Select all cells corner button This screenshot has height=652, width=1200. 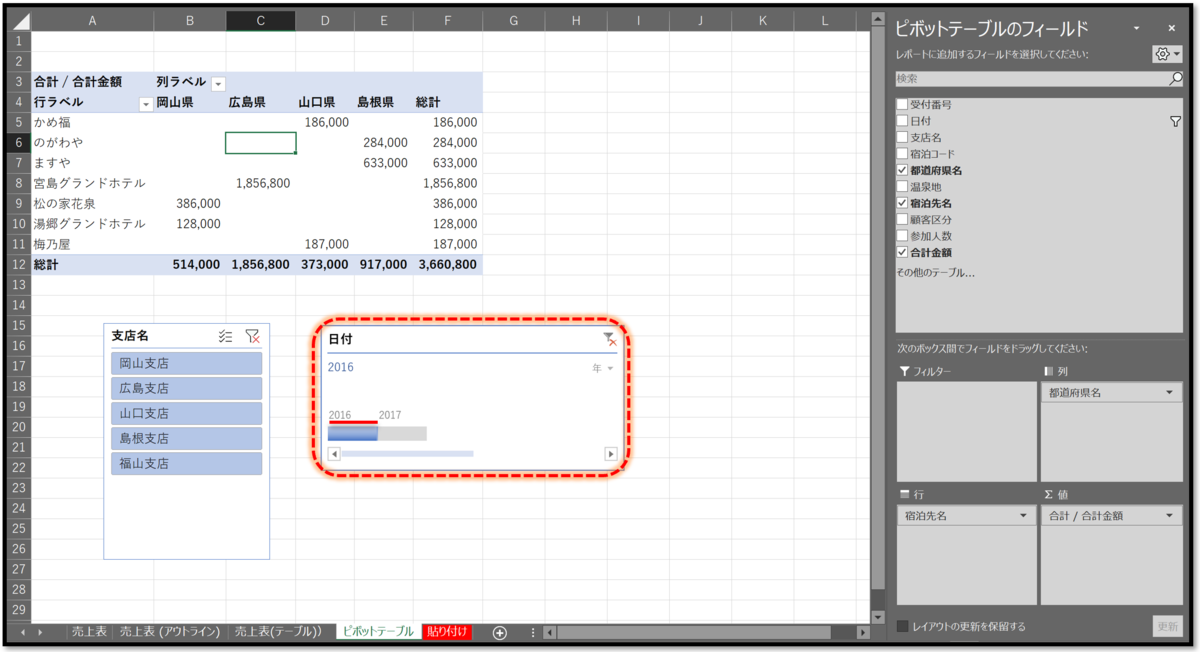pyautogui.click(x=20, y=21)
